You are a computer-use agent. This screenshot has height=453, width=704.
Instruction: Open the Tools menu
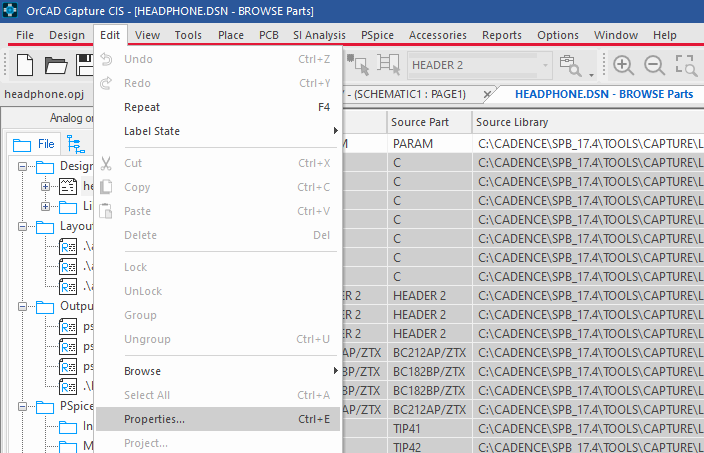[188, 35]
